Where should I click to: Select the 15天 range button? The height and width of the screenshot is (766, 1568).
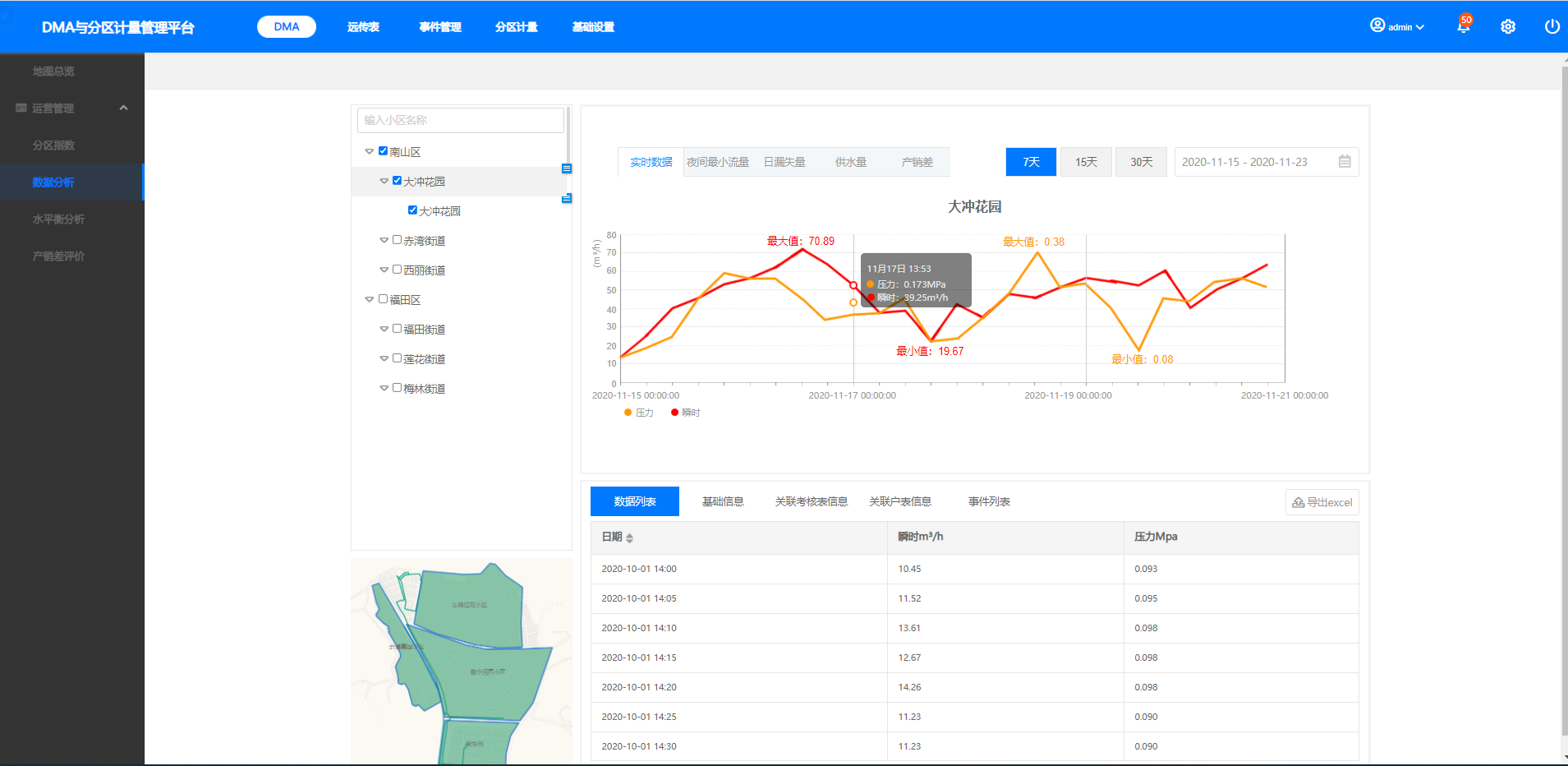[x=1086, y=162]
